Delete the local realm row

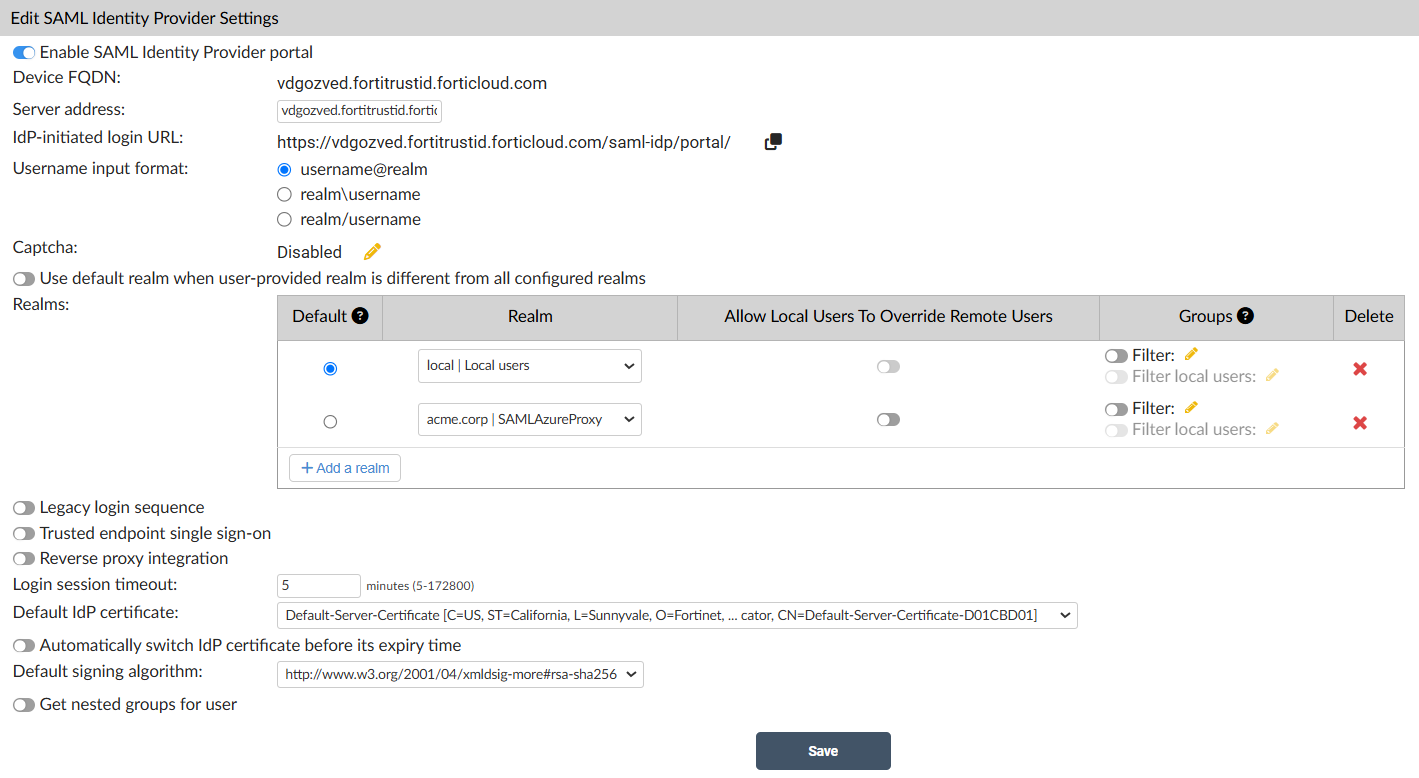click(1360, 368)
